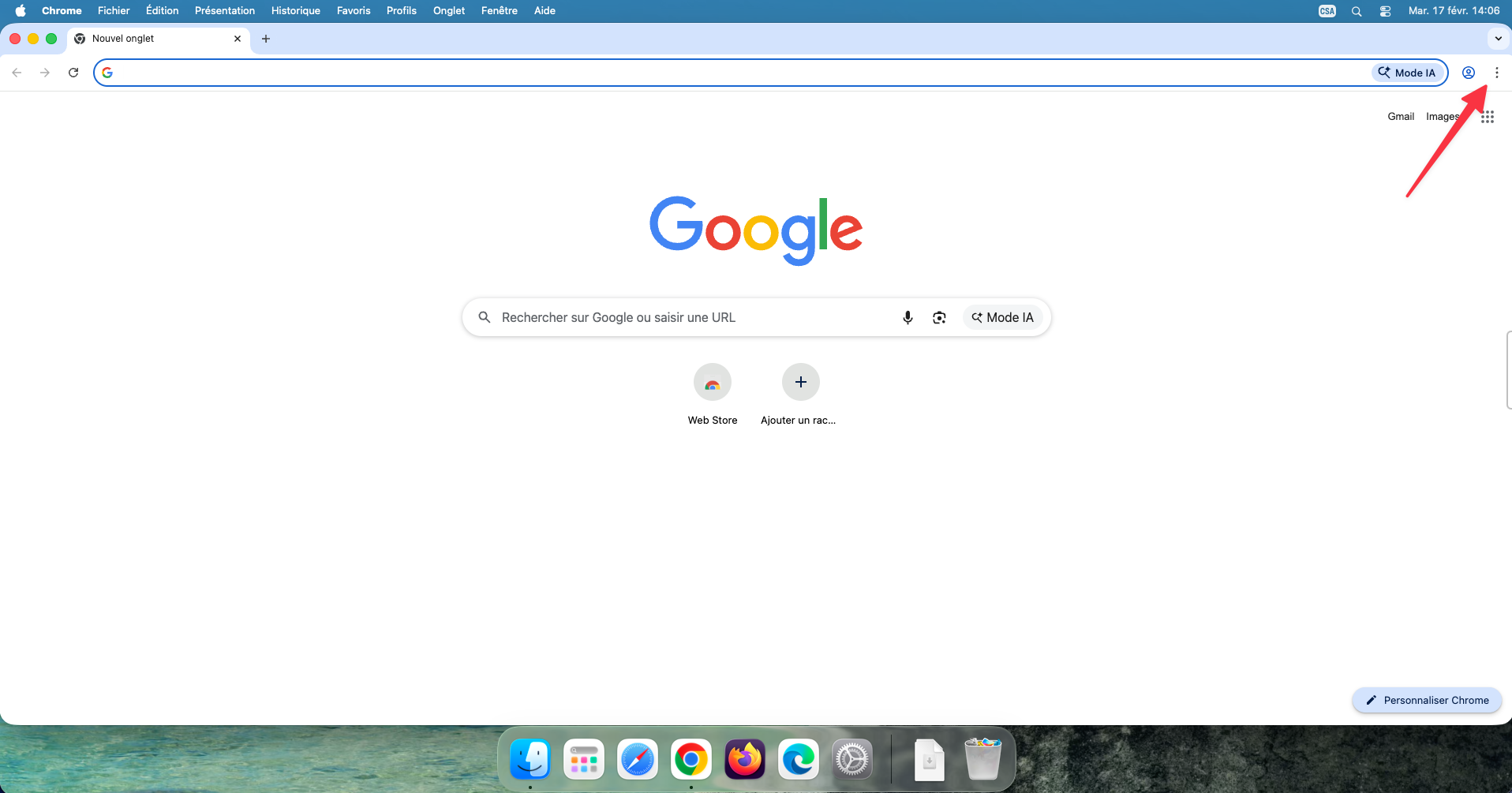Open Gmail link
The height and width of the screenshot is (793, 1512).
[x=1401, y=117]
